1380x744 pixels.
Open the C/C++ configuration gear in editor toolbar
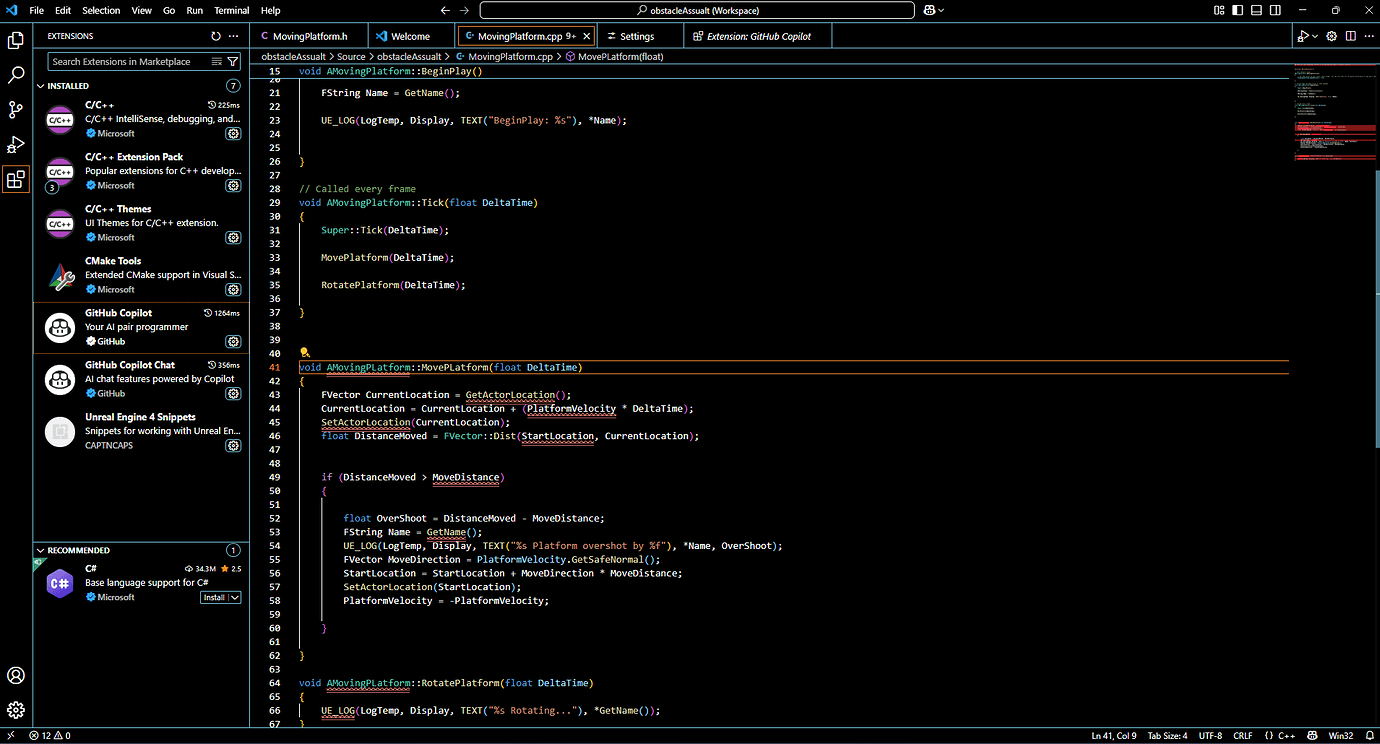coord(1331,36)
